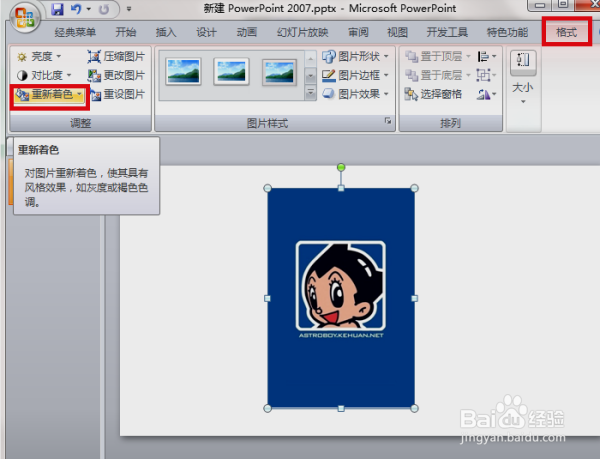Open the 对比度 contrast dropdown
Viewport: 600px width, 459px height.
click(44, 75)
